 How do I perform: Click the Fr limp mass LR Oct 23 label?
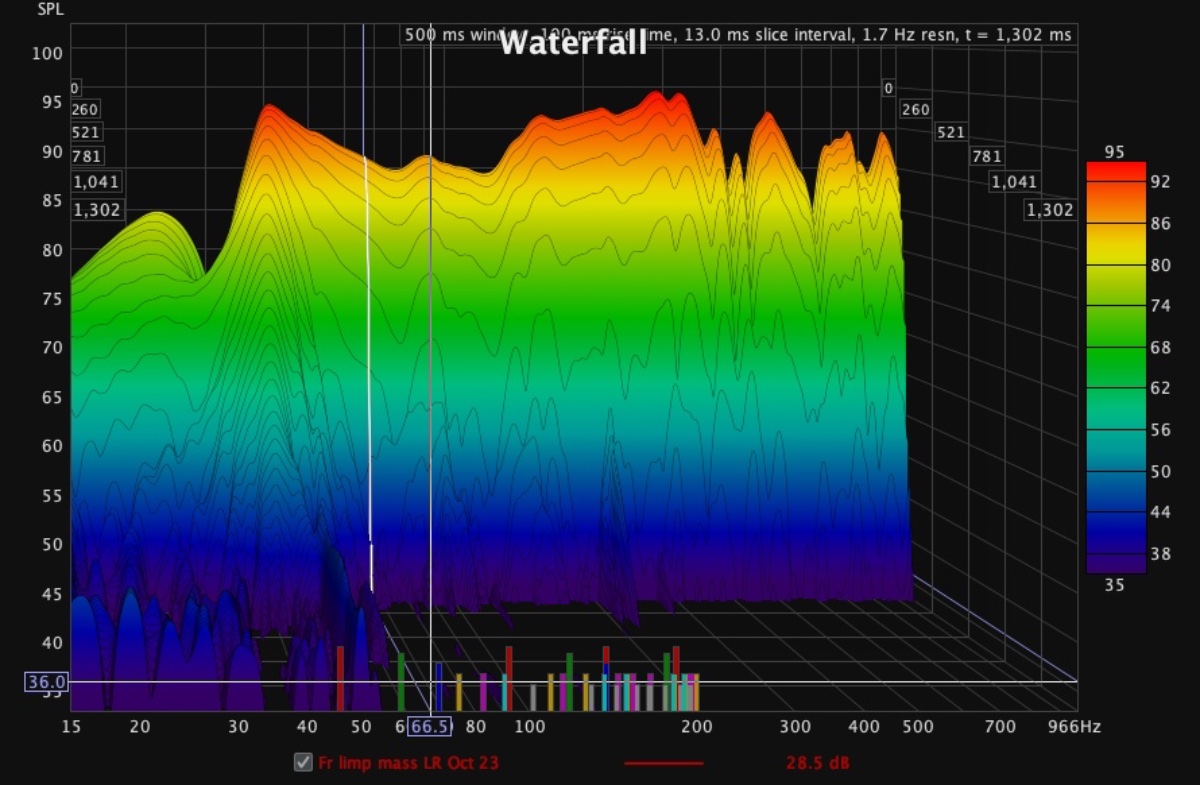(x=408, y=764)
